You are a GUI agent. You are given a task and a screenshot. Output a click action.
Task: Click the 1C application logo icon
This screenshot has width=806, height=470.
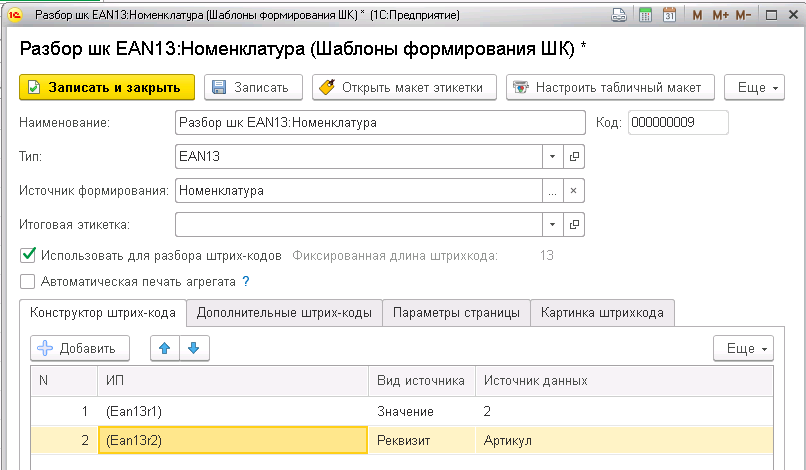pos(14,15)
